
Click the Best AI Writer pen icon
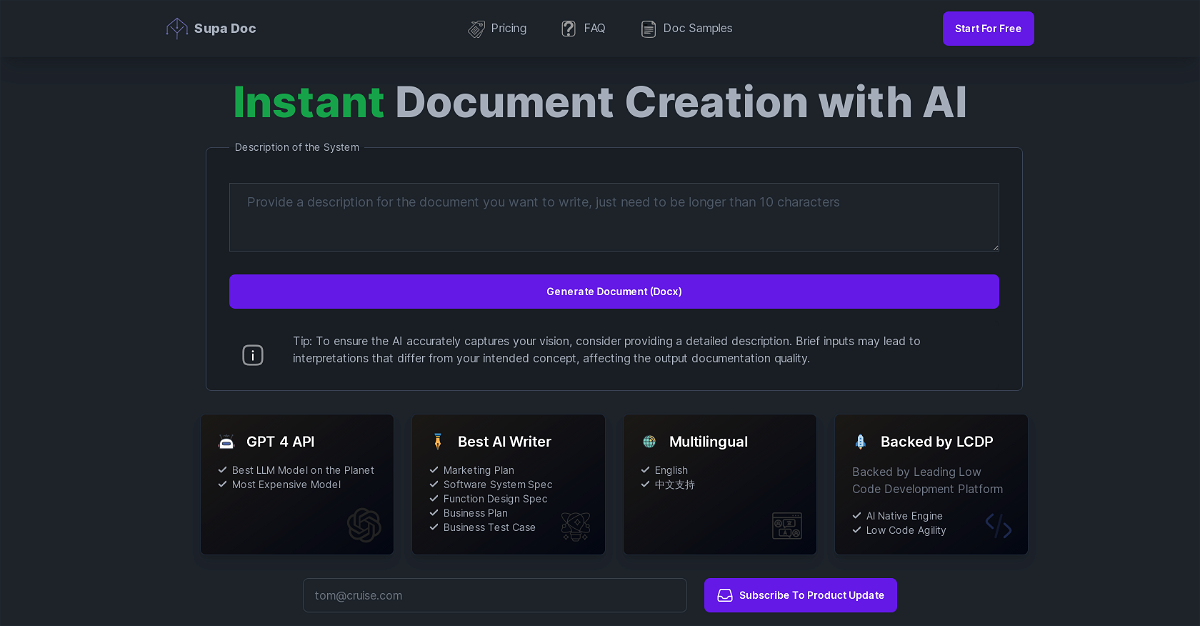pyautogui.click(x=438, y=442)
